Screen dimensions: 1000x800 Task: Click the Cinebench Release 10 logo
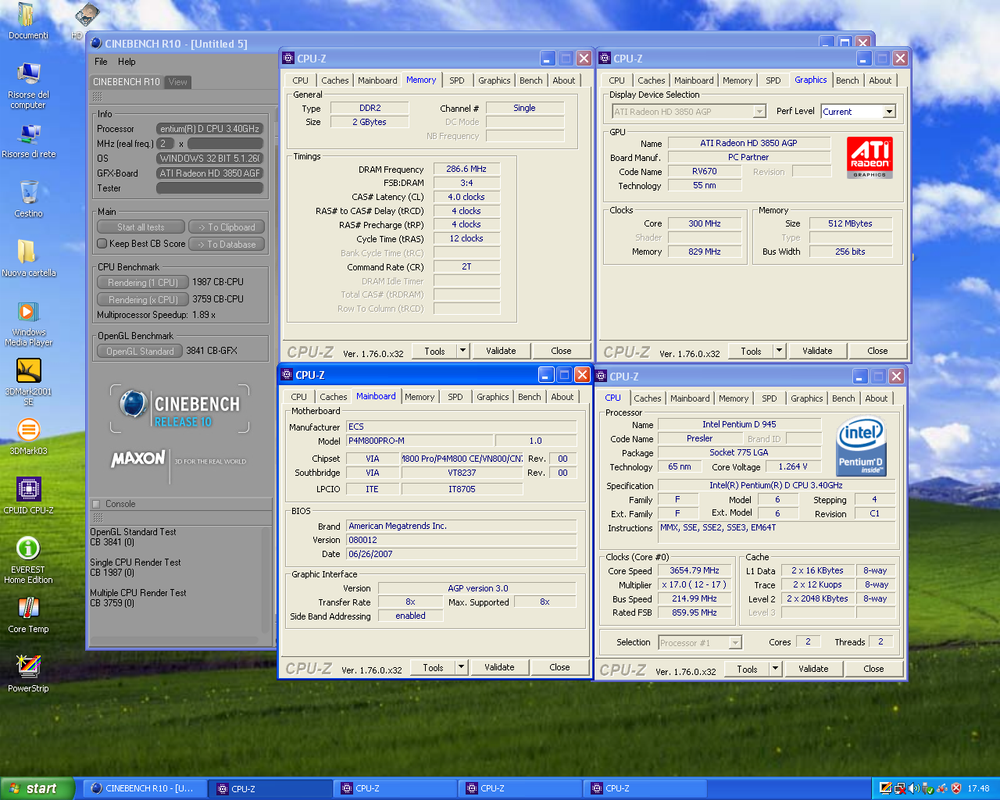pyautogui.click(x=180, y=408)
